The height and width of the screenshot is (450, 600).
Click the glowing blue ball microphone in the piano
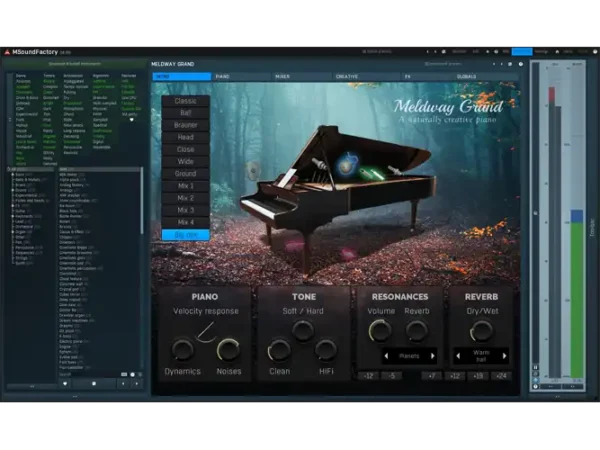pyautogui.click(x=347, y=163)
